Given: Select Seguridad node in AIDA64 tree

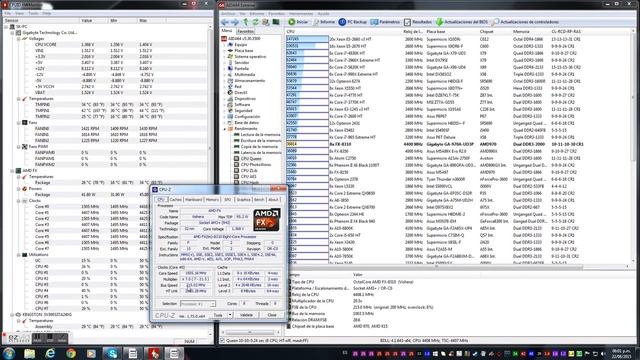Looking at the screenshot, I should [x=240, y=111].
